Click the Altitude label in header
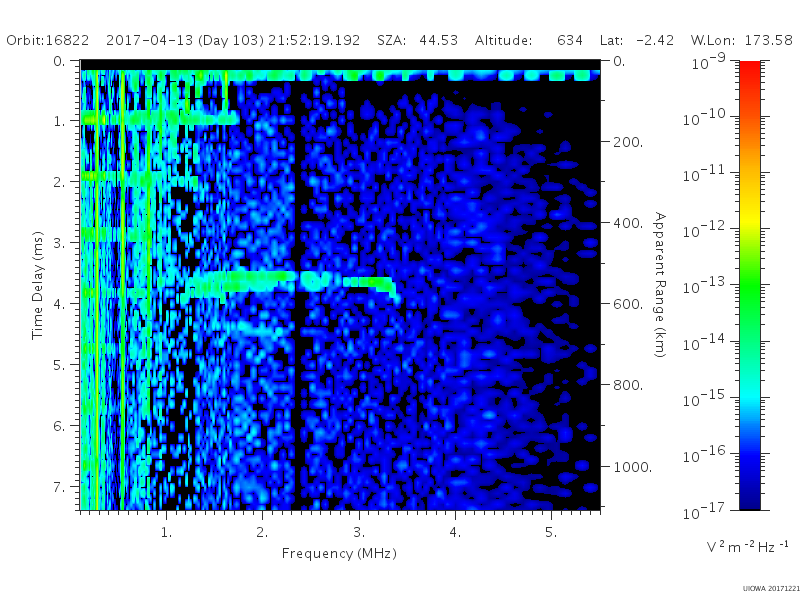 tap(503, 40)
